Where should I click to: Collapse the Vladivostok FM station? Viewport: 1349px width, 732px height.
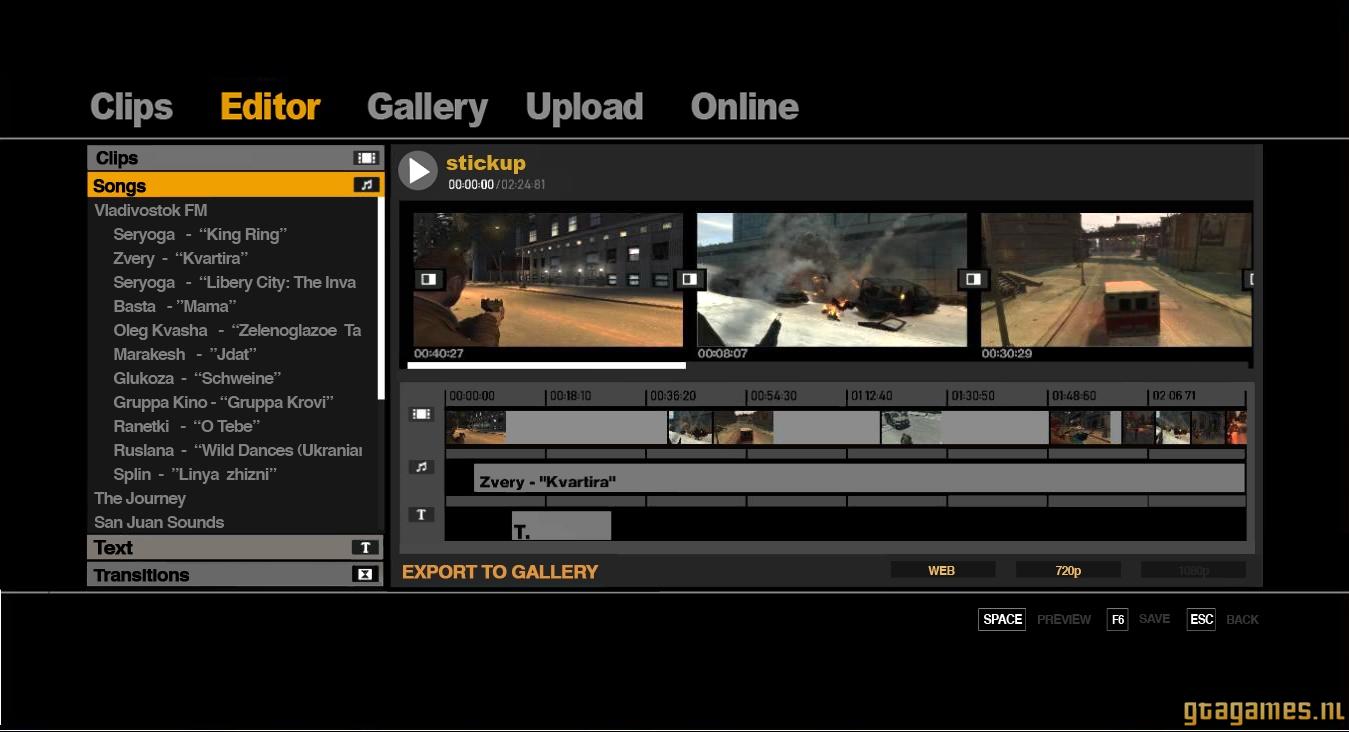(151, 210)
